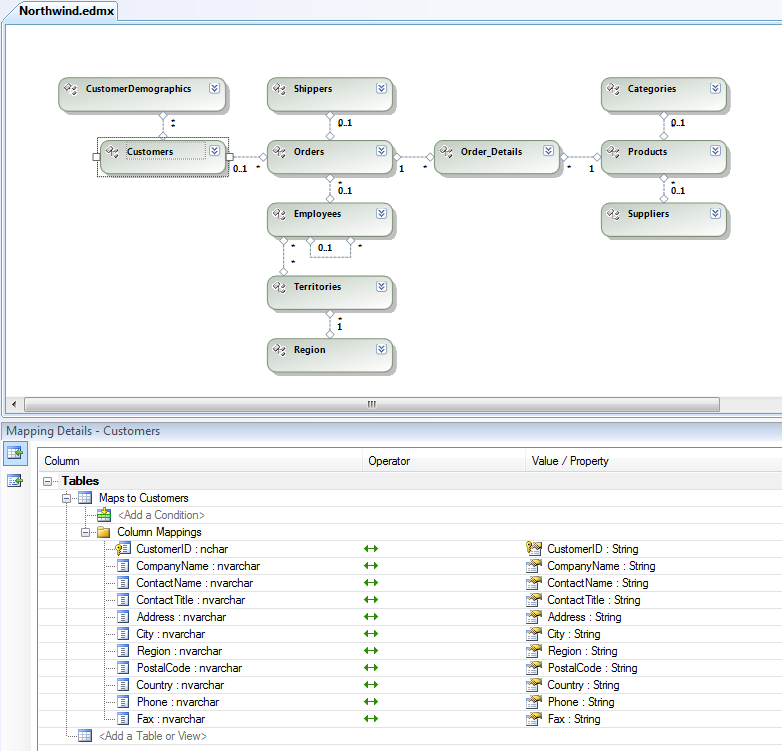Click the CustomerID : String key property icon
Screen dimensions: 782x751
tap(534, 549)
